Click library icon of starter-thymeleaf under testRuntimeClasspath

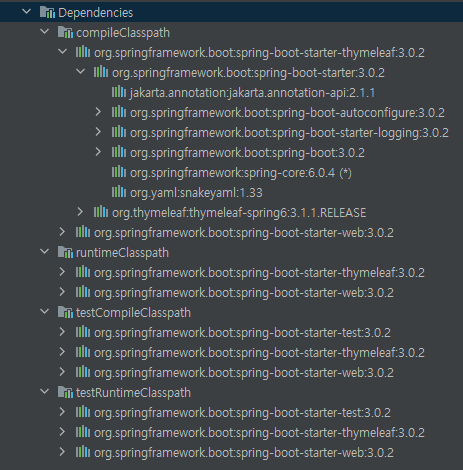pyautogui.click(x=83, y=432)
